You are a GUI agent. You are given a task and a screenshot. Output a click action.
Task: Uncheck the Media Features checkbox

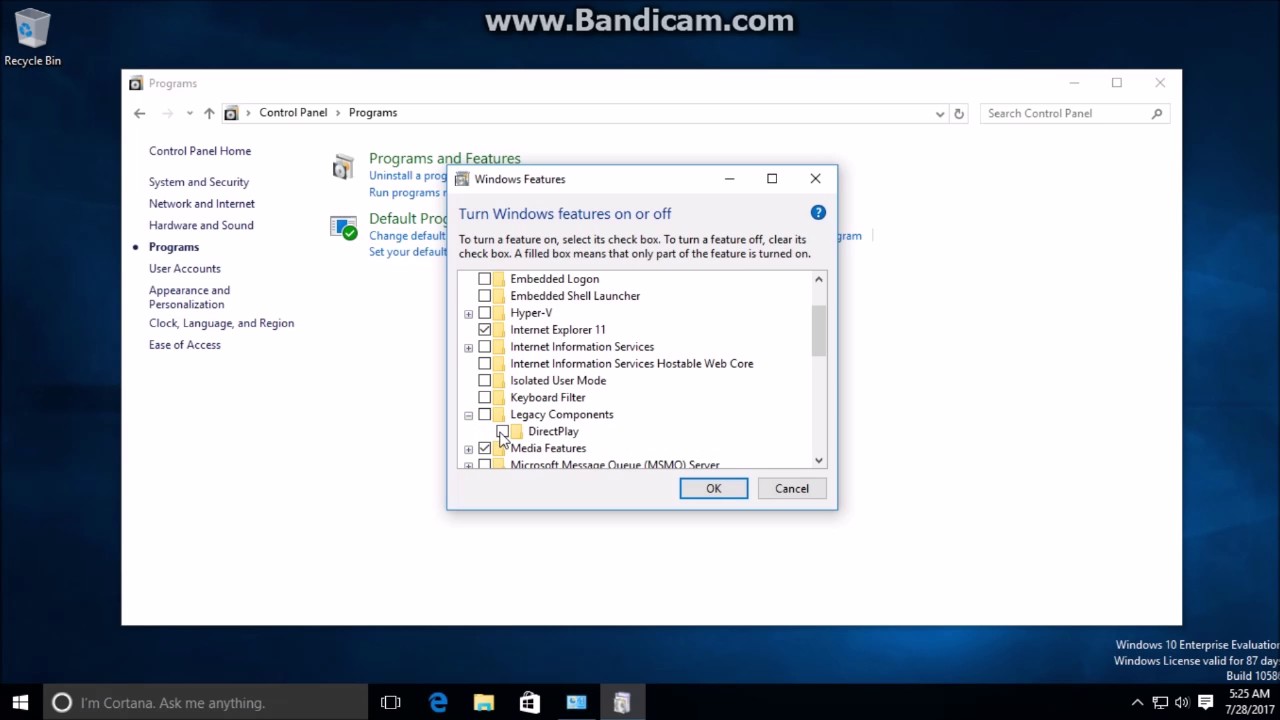click(485, 448)
